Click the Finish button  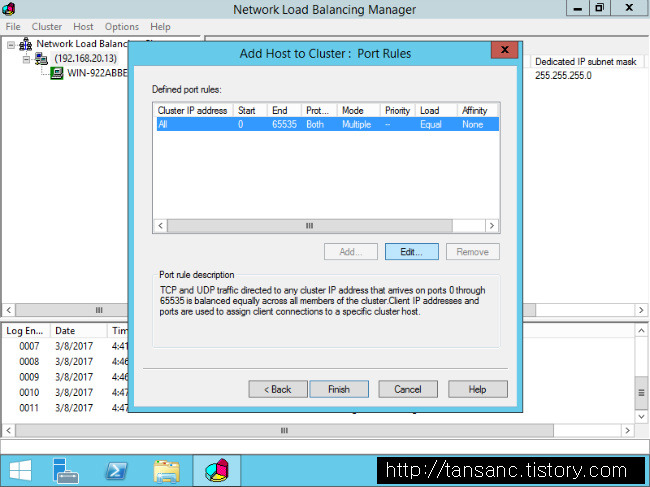(339, 389)
